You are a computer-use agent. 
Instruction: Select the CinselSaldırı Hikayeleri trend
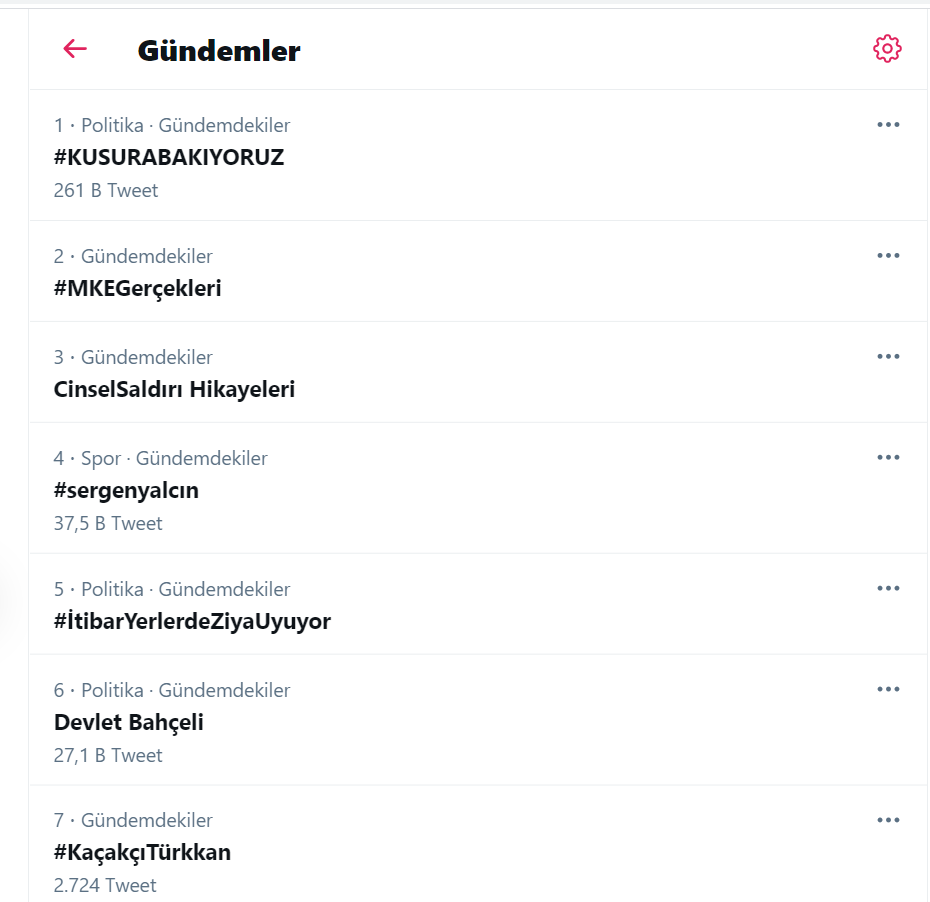point(174,389)
